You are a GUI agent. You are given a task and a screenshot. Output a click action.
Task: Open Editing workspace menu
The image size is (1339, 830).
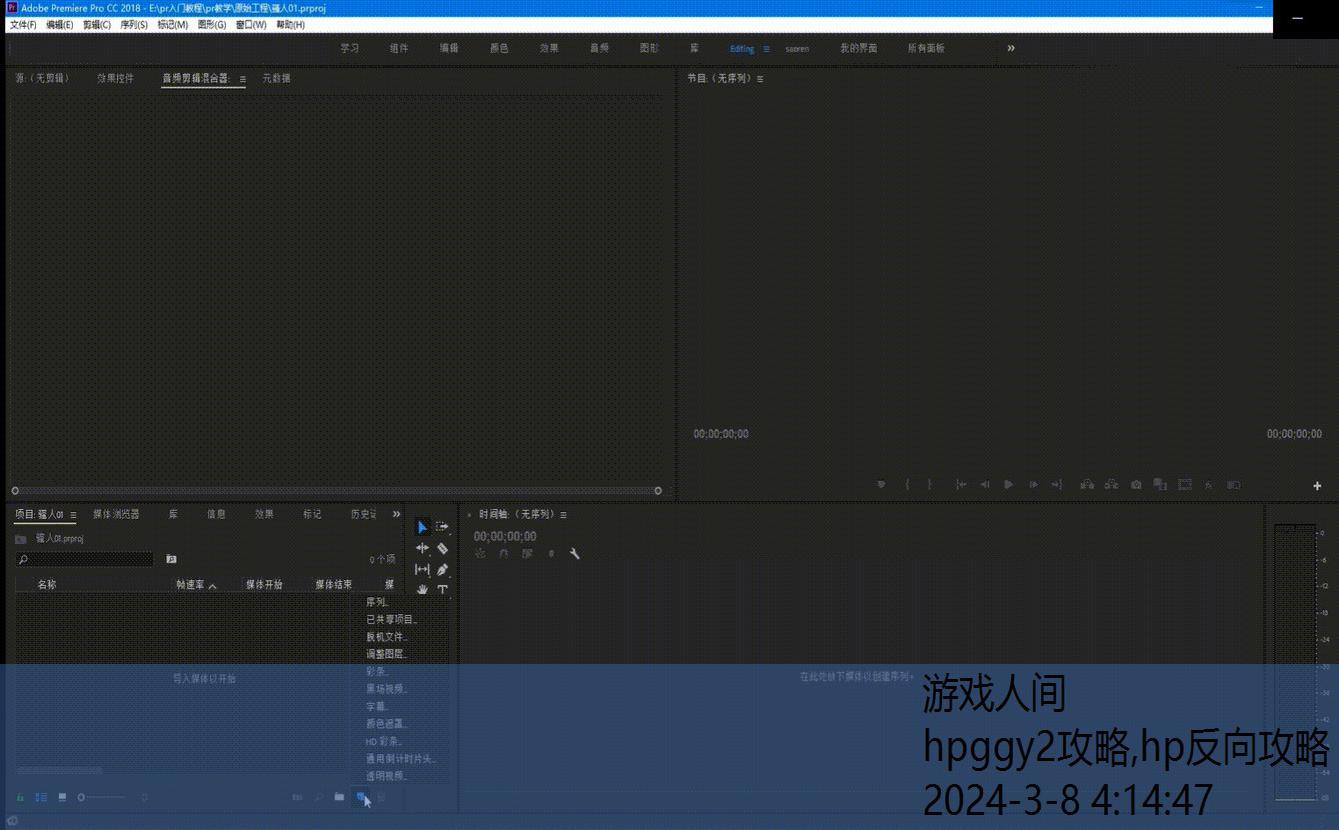tap(767, 48)
